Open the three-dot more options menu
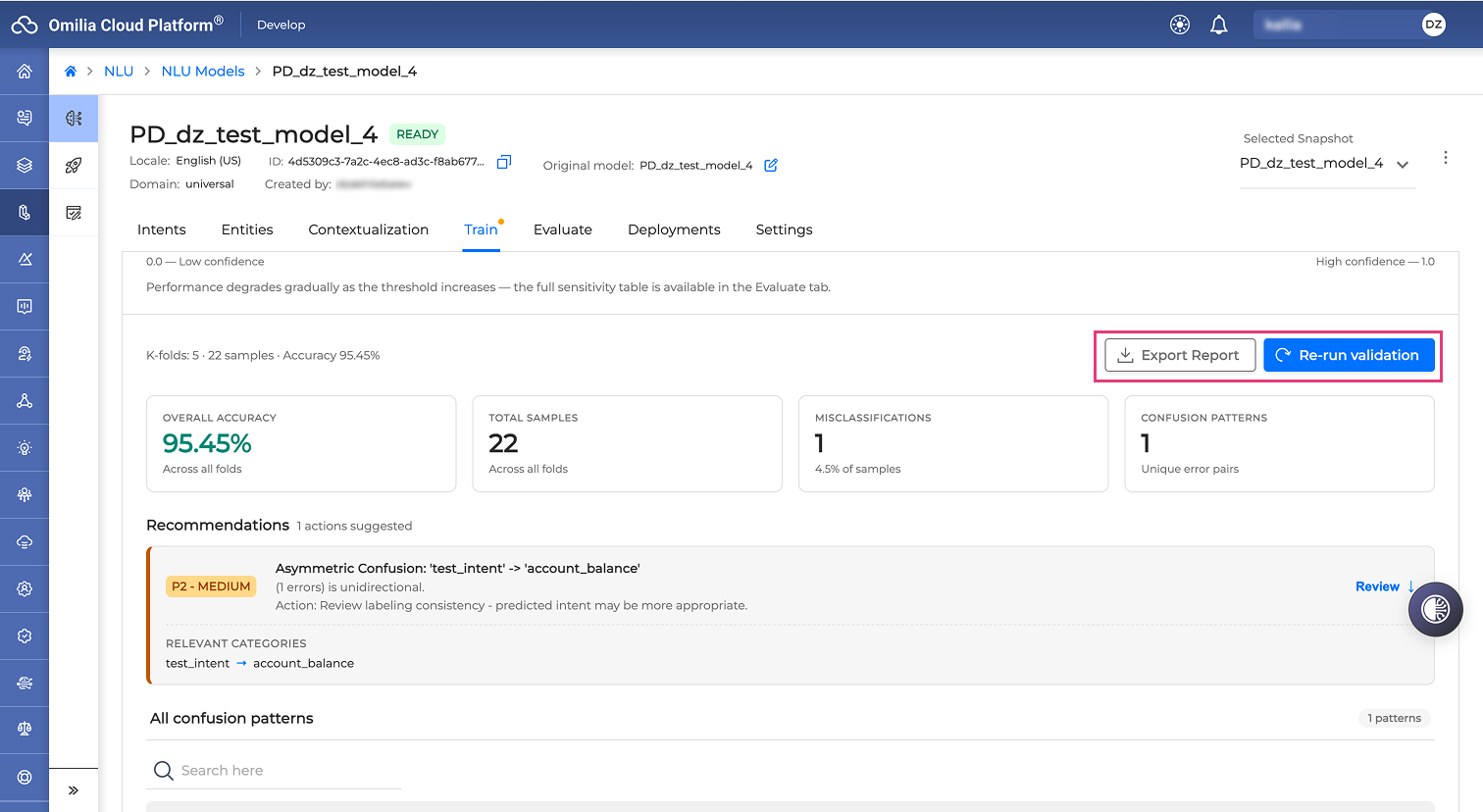This screenshot has height=812, width=1483. tap(1445, 158)
